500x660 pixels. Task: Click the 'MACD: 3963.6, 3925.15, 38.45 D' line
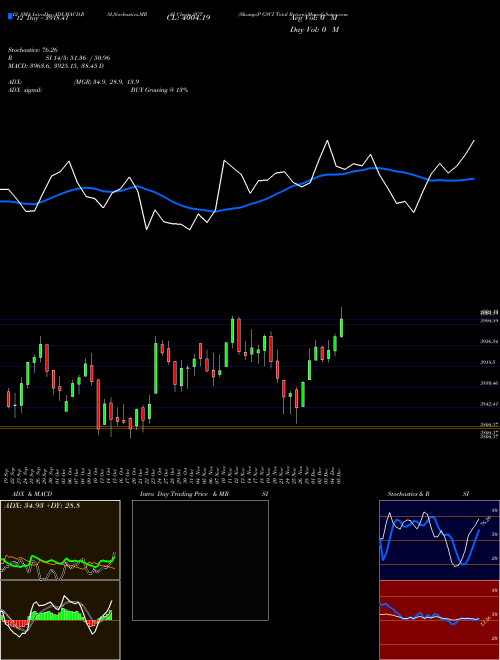click(56, 66)
